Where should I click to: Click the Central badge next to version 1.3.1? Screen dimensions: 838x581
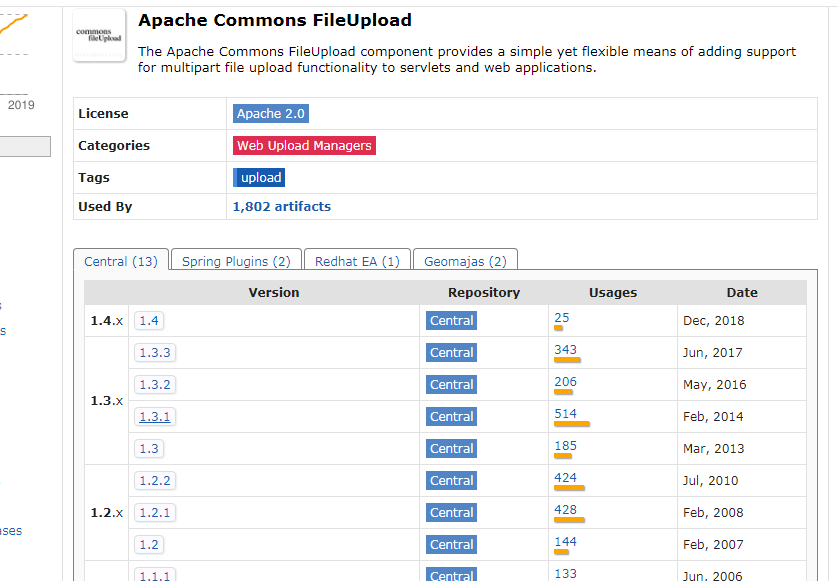coord(451,416)
